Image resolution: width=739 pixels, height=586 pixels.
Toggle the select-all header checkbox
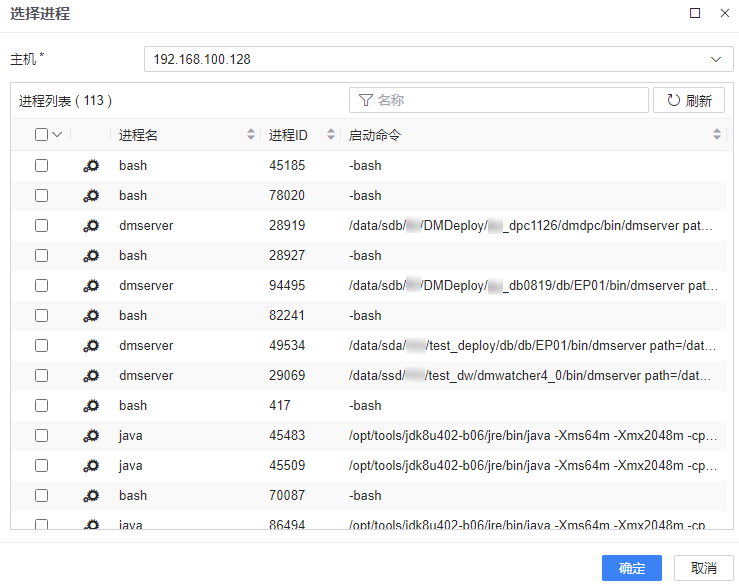click(41, 135)
